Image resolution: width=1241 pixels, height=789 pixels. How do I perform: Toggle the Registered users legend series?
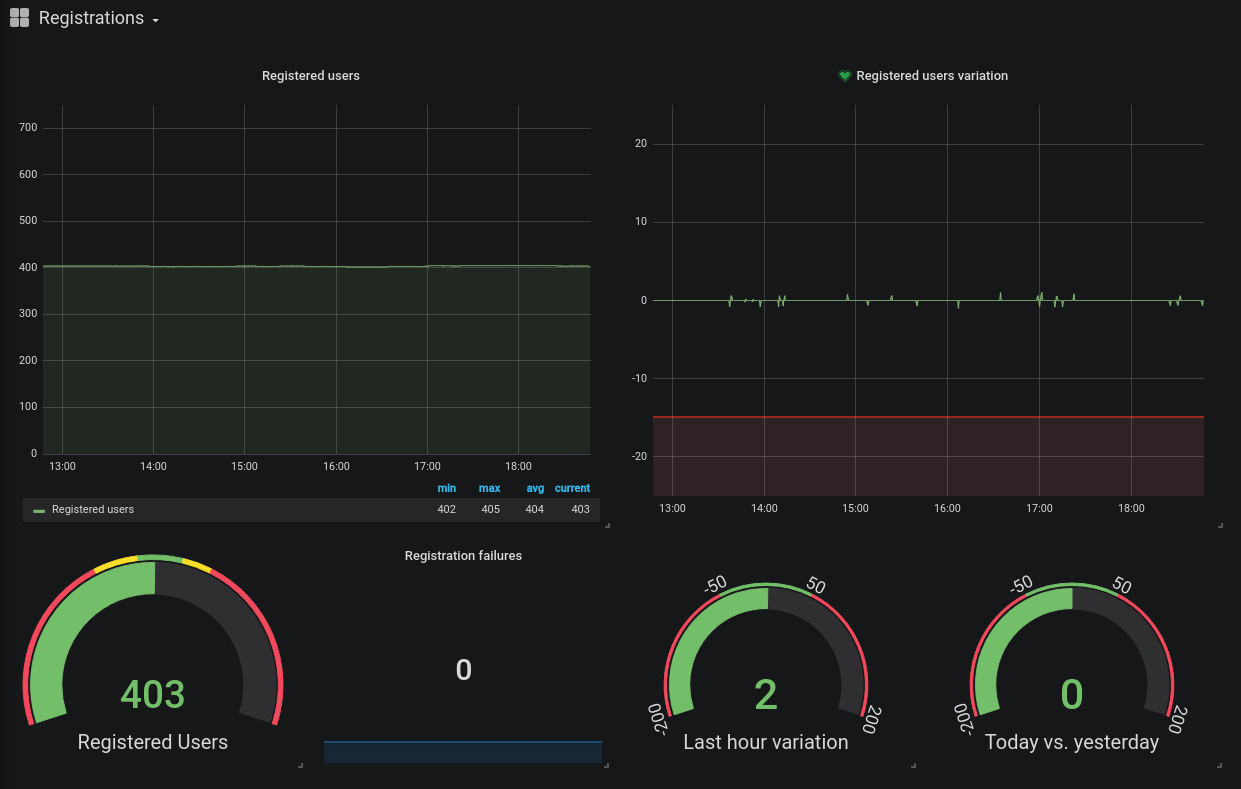[93, 509]
